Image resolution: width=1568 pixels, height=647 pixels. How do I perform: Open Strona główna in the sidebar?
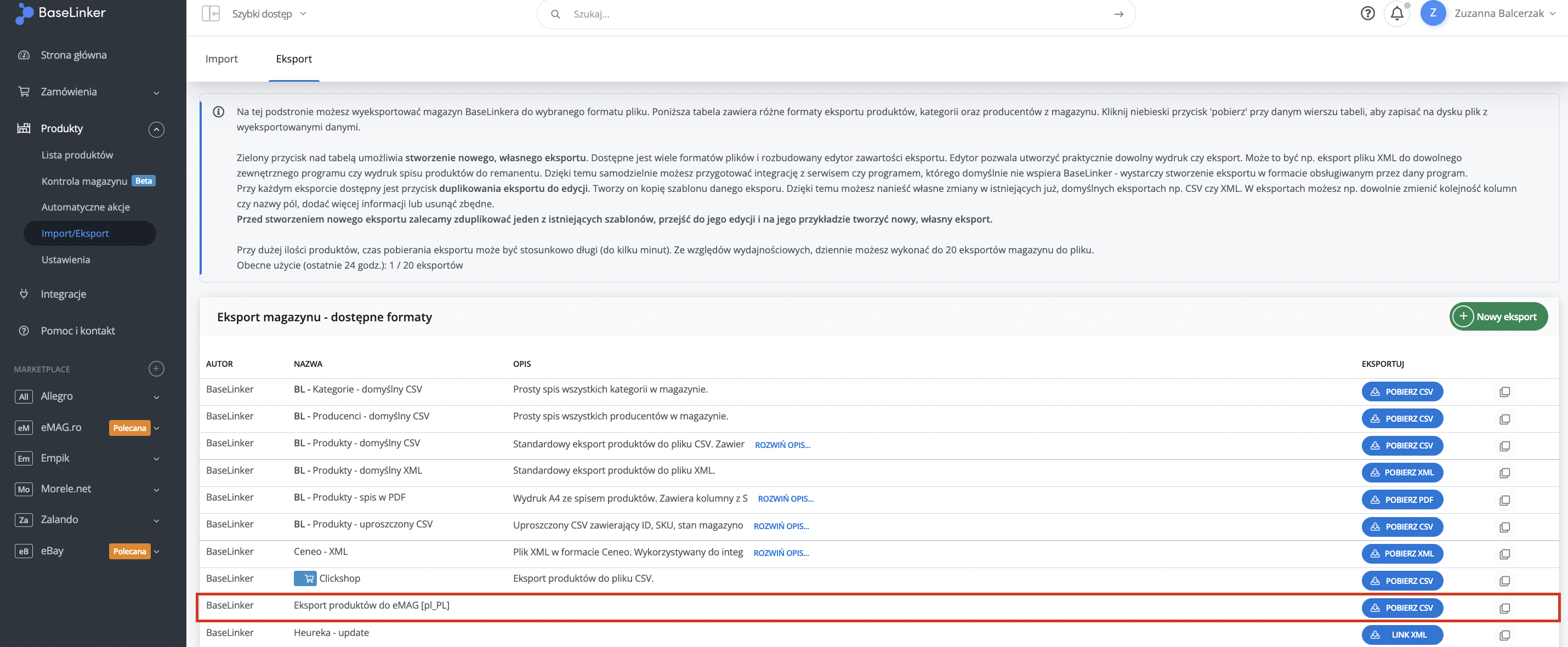pos(73,55)
